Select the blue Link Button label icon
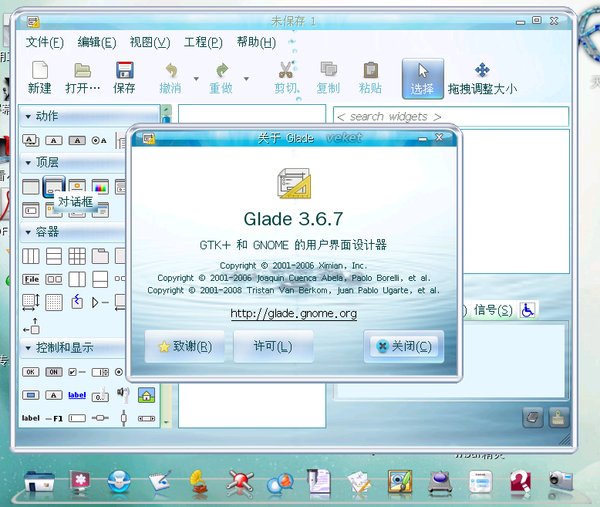The height and width of the screenshot is (507, 600). coord(77,395)
